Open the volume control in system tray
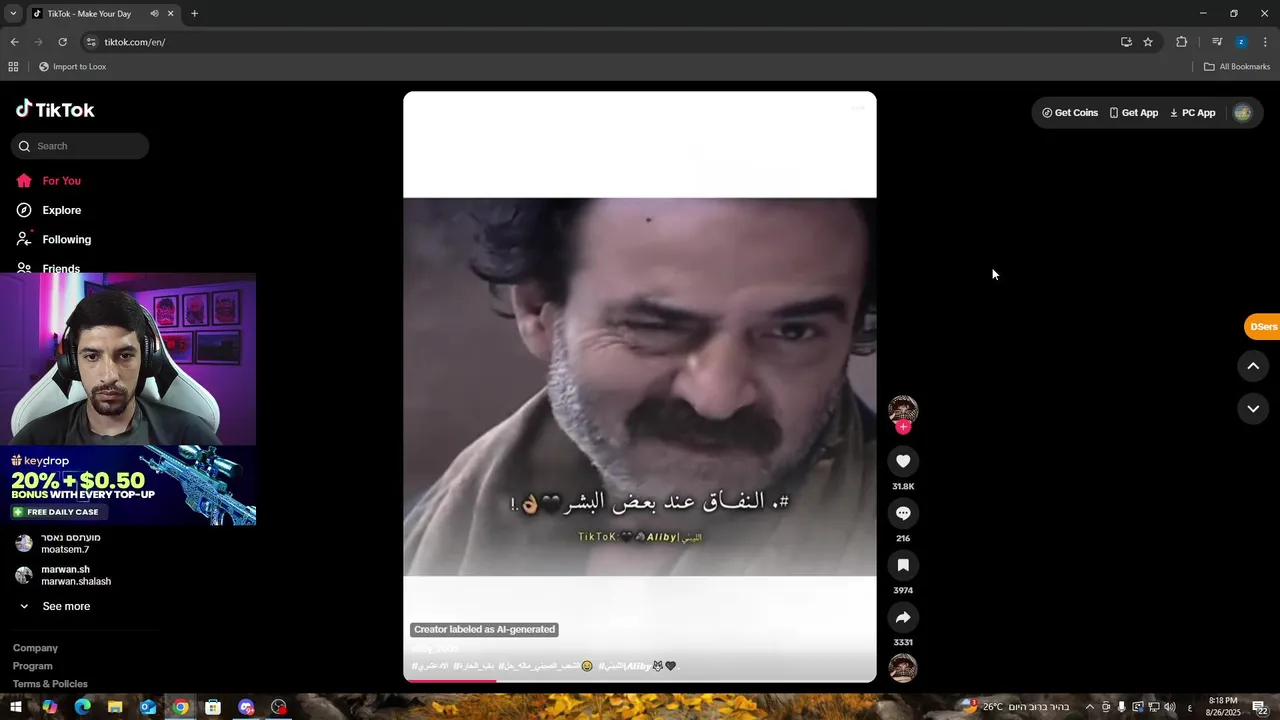 click(1169, 707)
